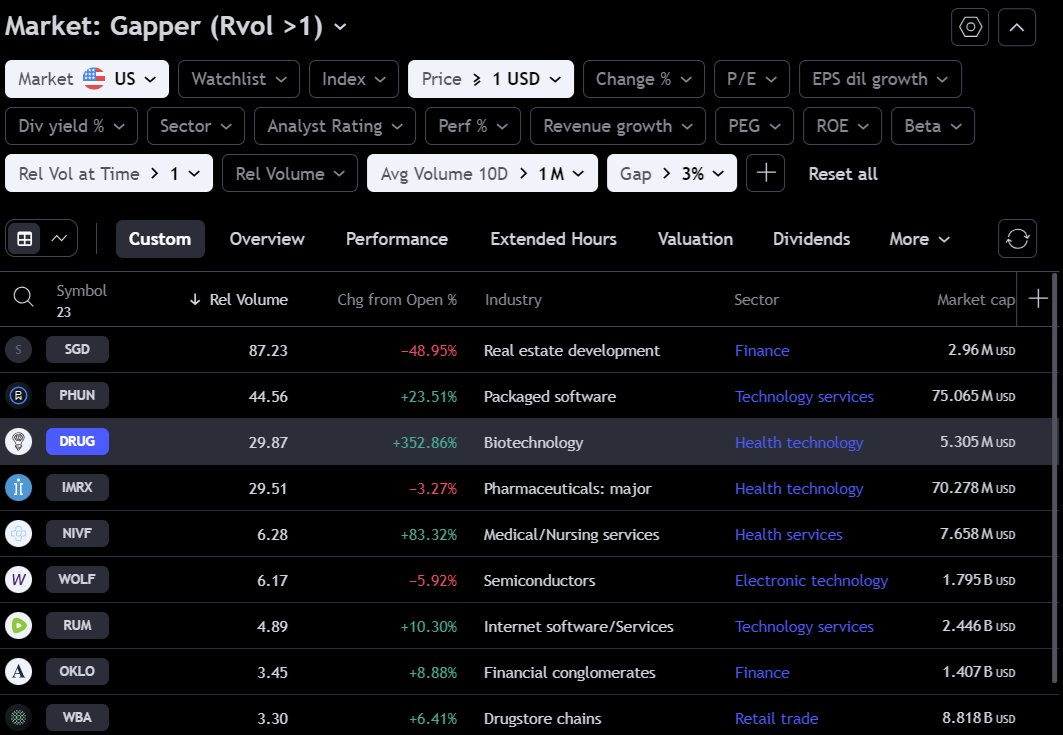Image resolution: width=1063 pixels, height=735 pixels.
Task: Switch to the Overview tab
Action: (267, 239)
